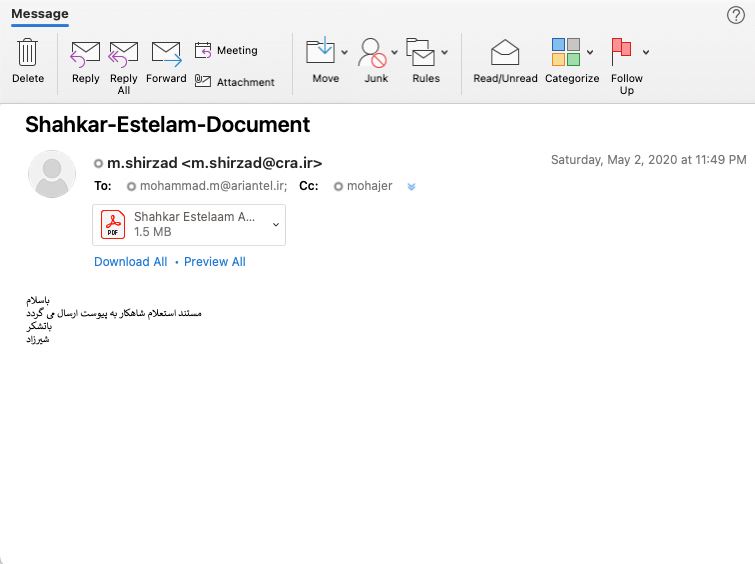
Task: Open the help question mark icon
Action: click(735, 14)
